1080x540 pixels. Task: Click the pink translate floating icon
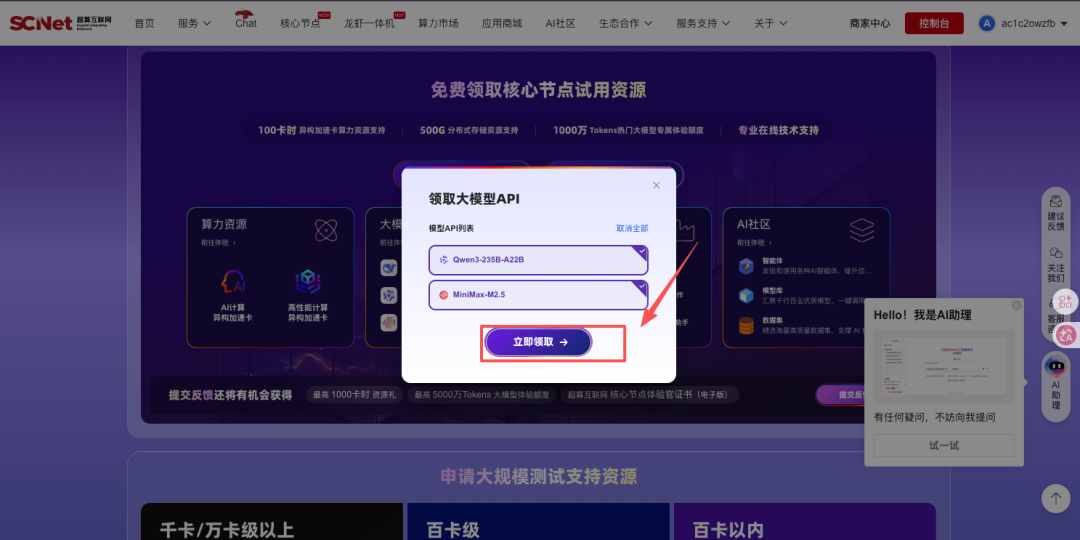pyautogui.click(x=1067, y=334)
